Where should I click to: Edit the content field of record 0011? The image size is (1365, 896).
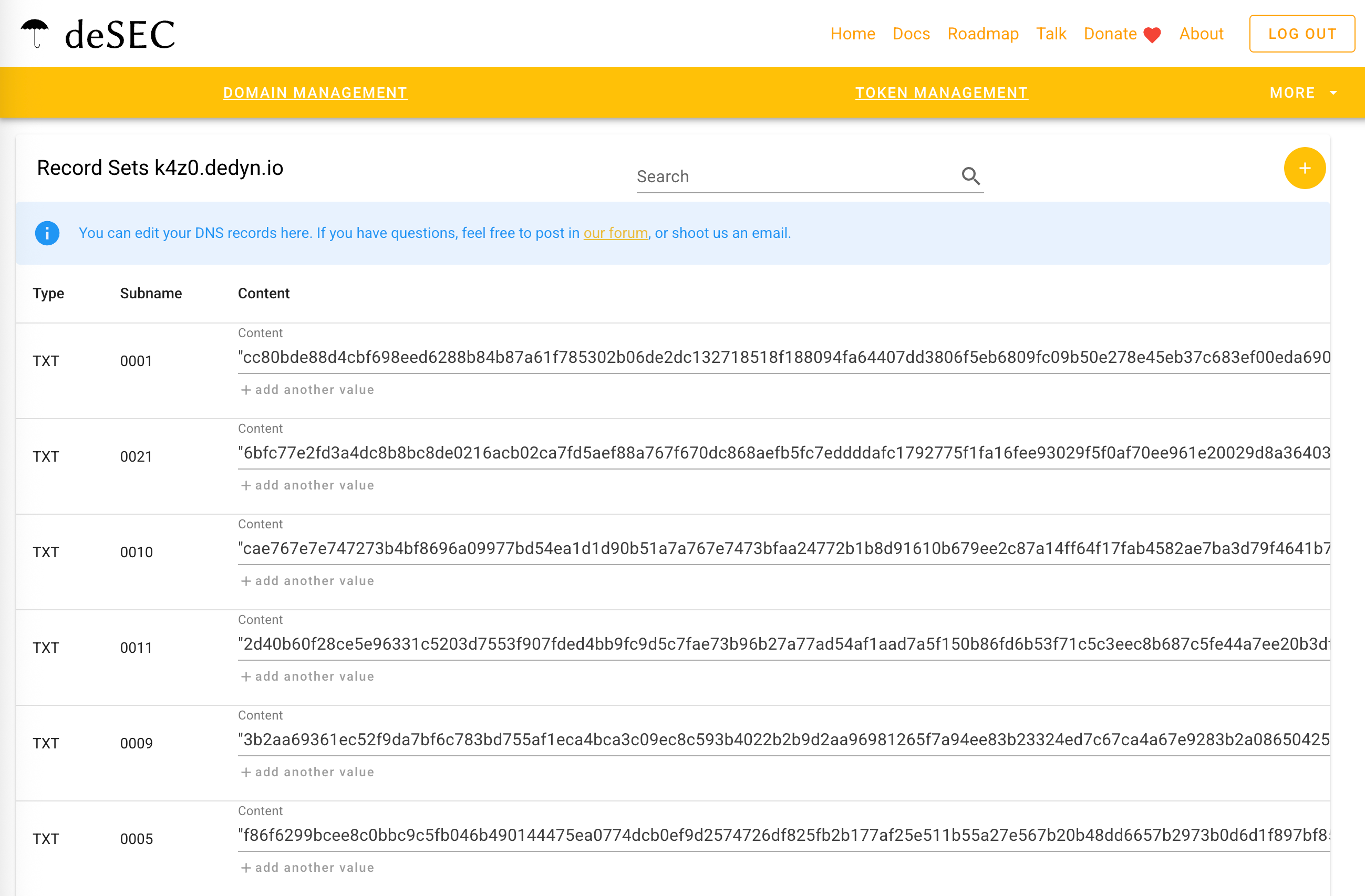tap(784, 644)
